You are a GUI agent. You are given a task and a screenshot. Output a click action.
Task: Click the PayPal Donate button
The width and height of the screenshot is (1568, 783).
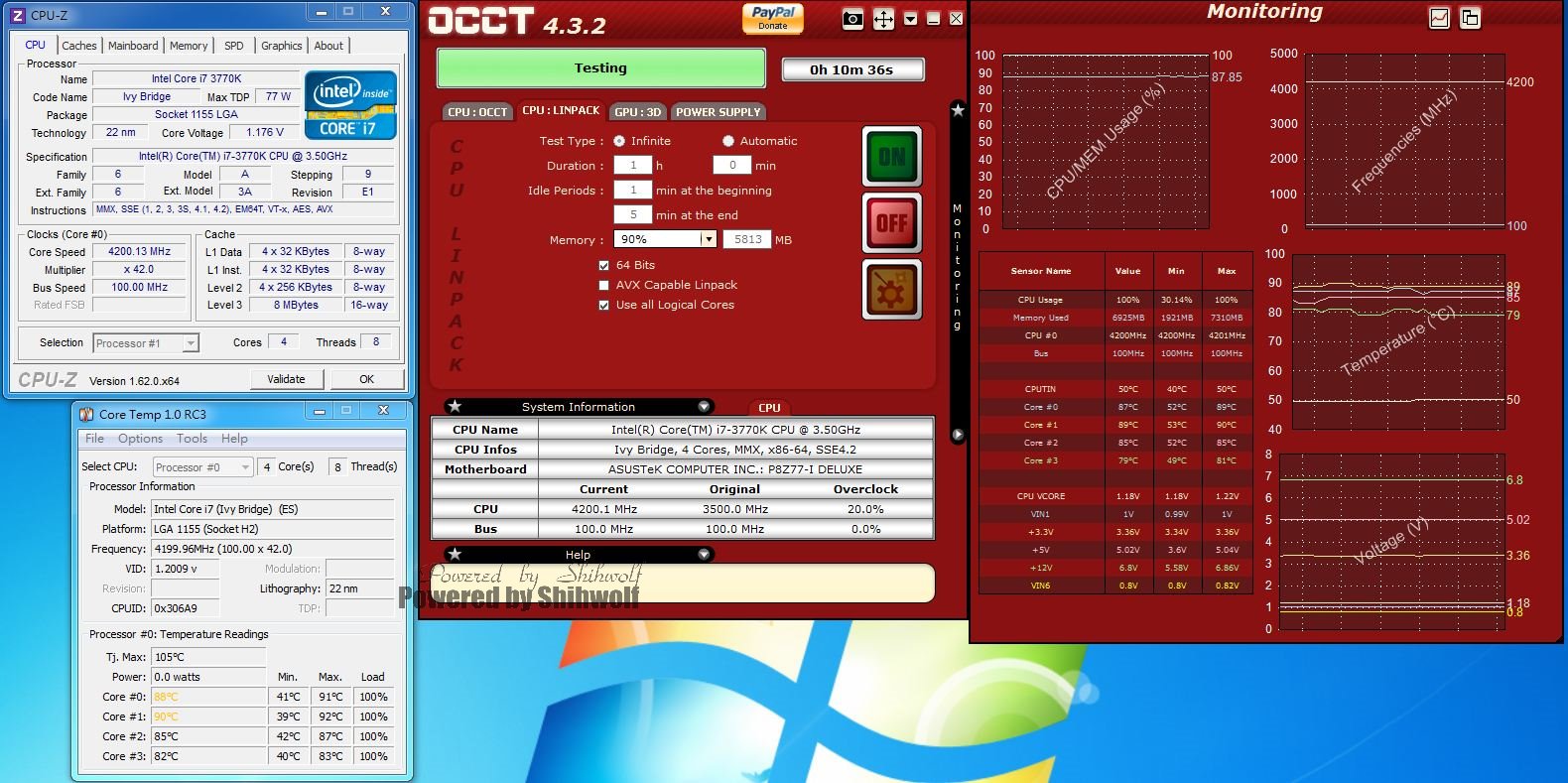(x=773, y=18)
